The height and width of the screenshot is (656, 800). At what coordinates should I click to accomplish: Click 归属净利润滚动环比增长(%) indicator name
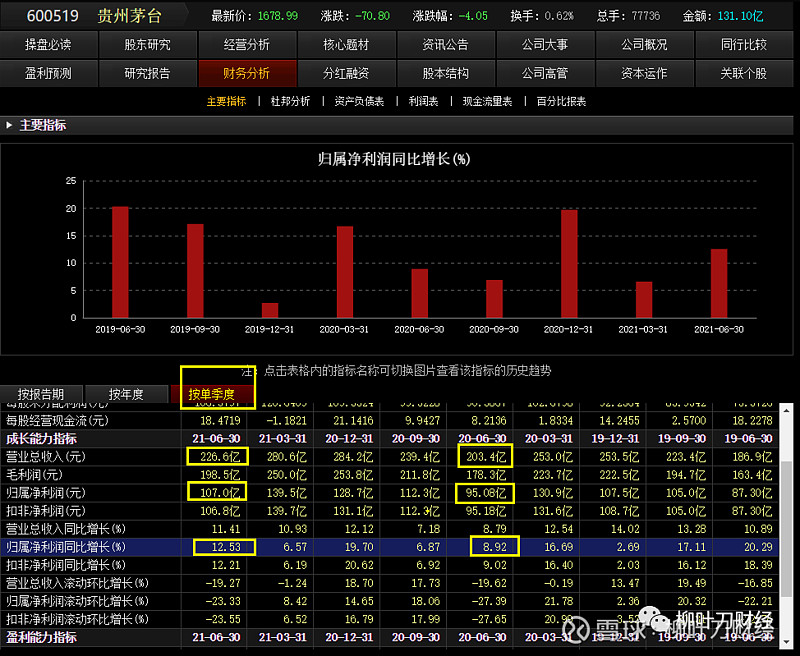pyautogui.click(x=77, y=601)
